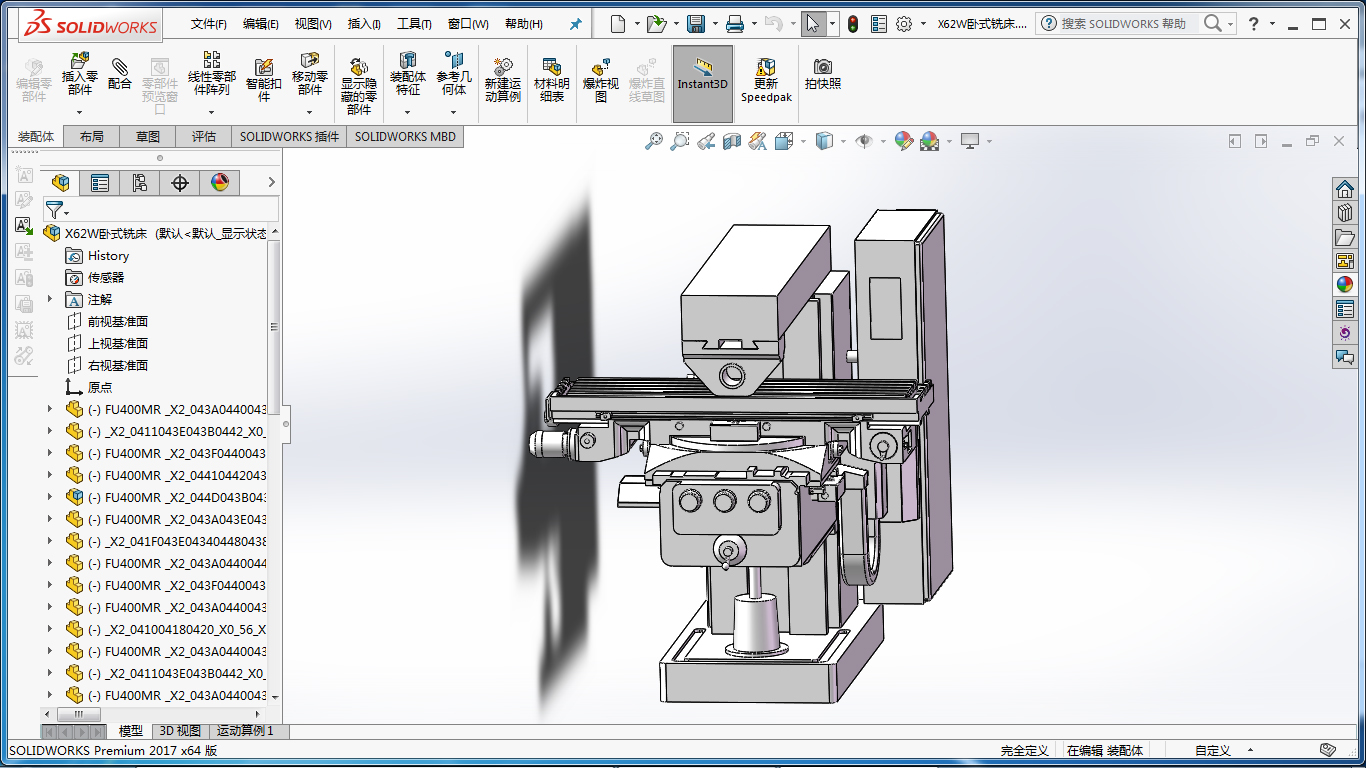The width and height of the screenshot is (1366, 768).
Task: Open the 文件(F) menu
Action: coord(208,24)
